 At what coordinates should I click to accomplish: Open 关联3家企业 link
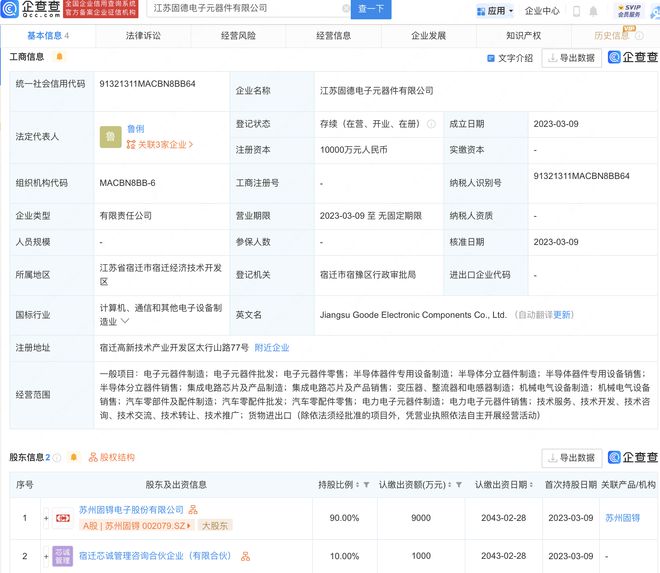160,144
